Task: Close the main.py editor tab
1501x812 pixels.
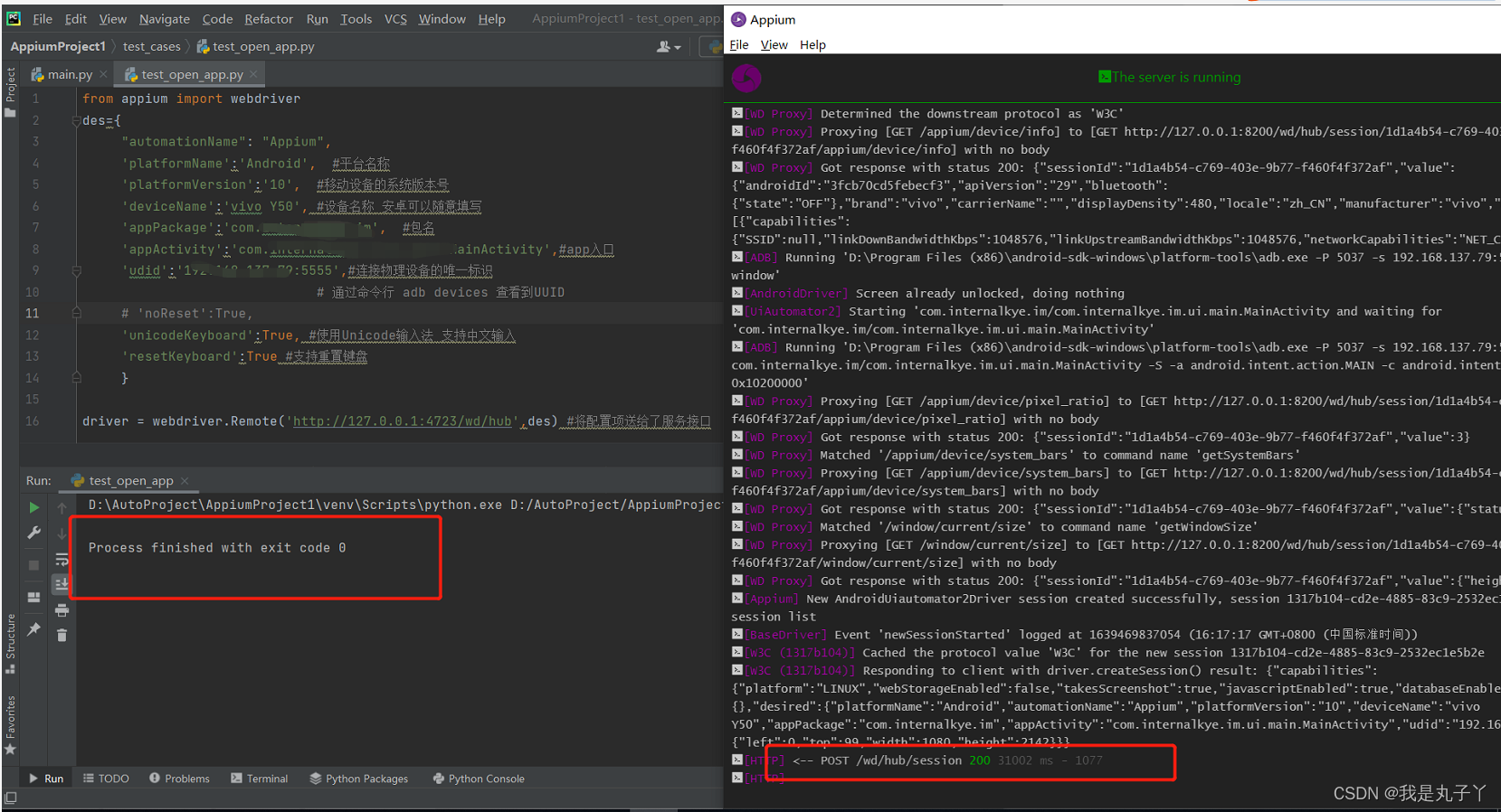Action: point(104,74)
